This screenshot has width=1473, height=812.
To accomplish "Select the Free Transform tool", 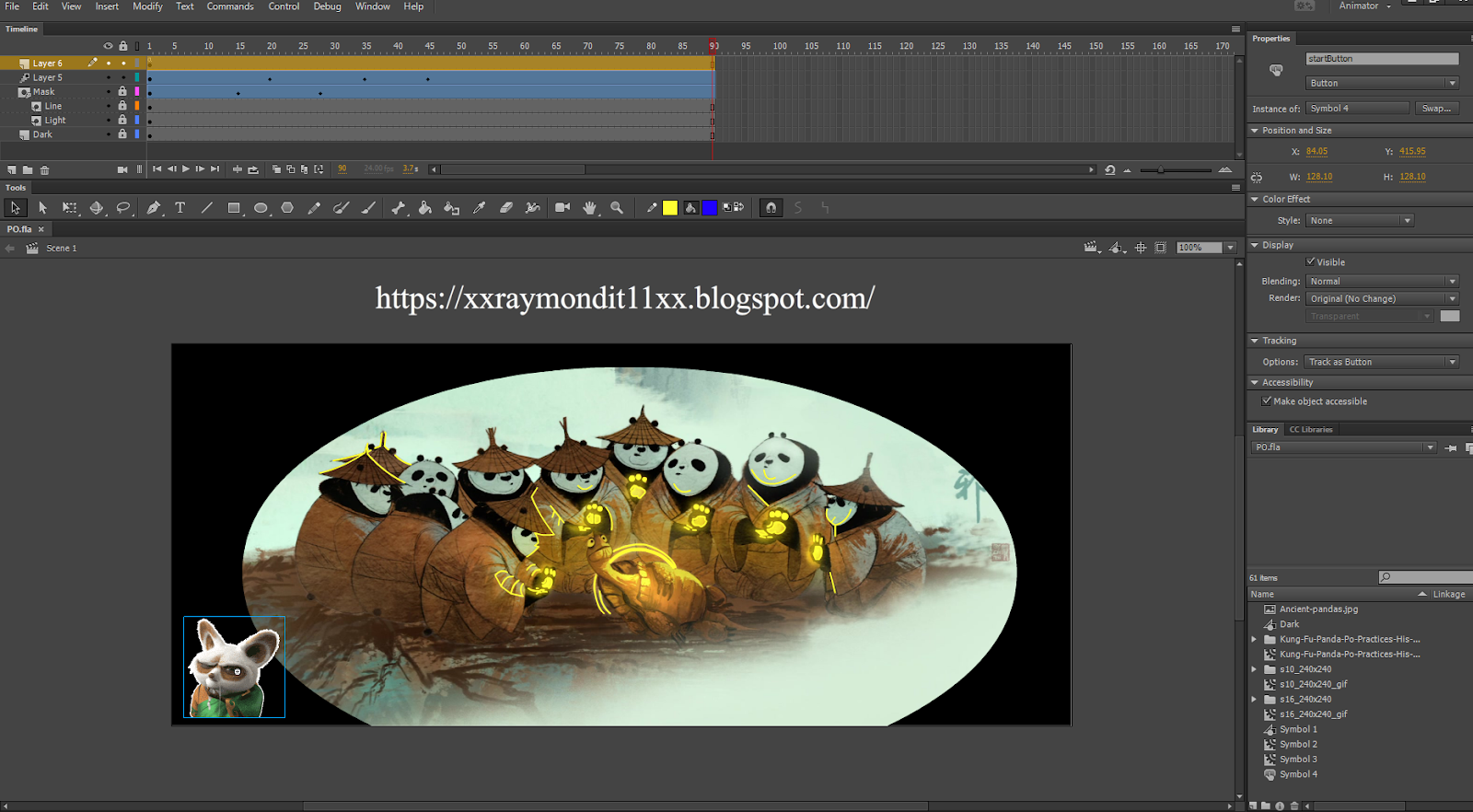I will tap(69, 208).
